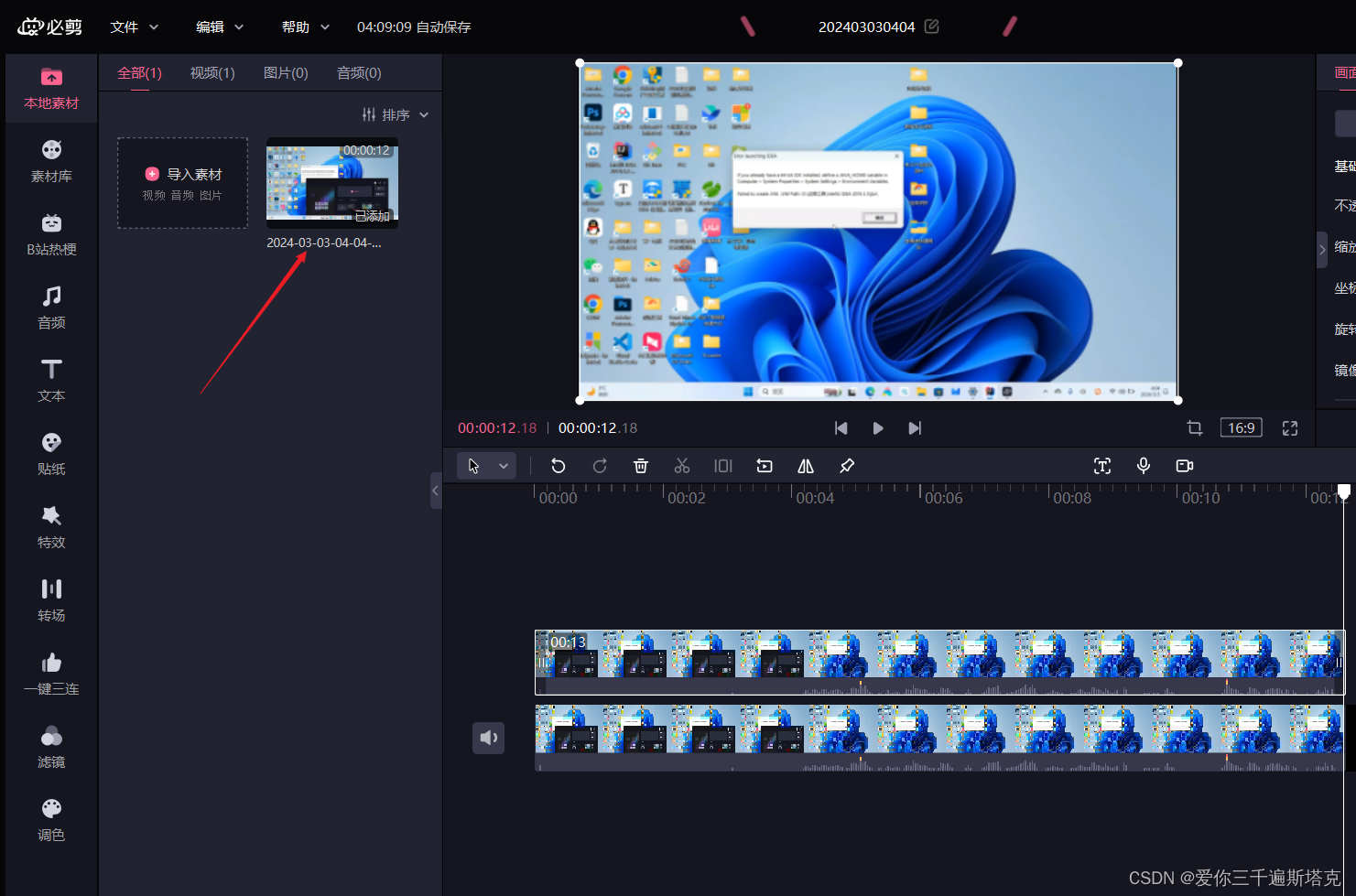Open the 帮助 menu
This screenshot has width=1356, height=896.
[x=306, y=27]
